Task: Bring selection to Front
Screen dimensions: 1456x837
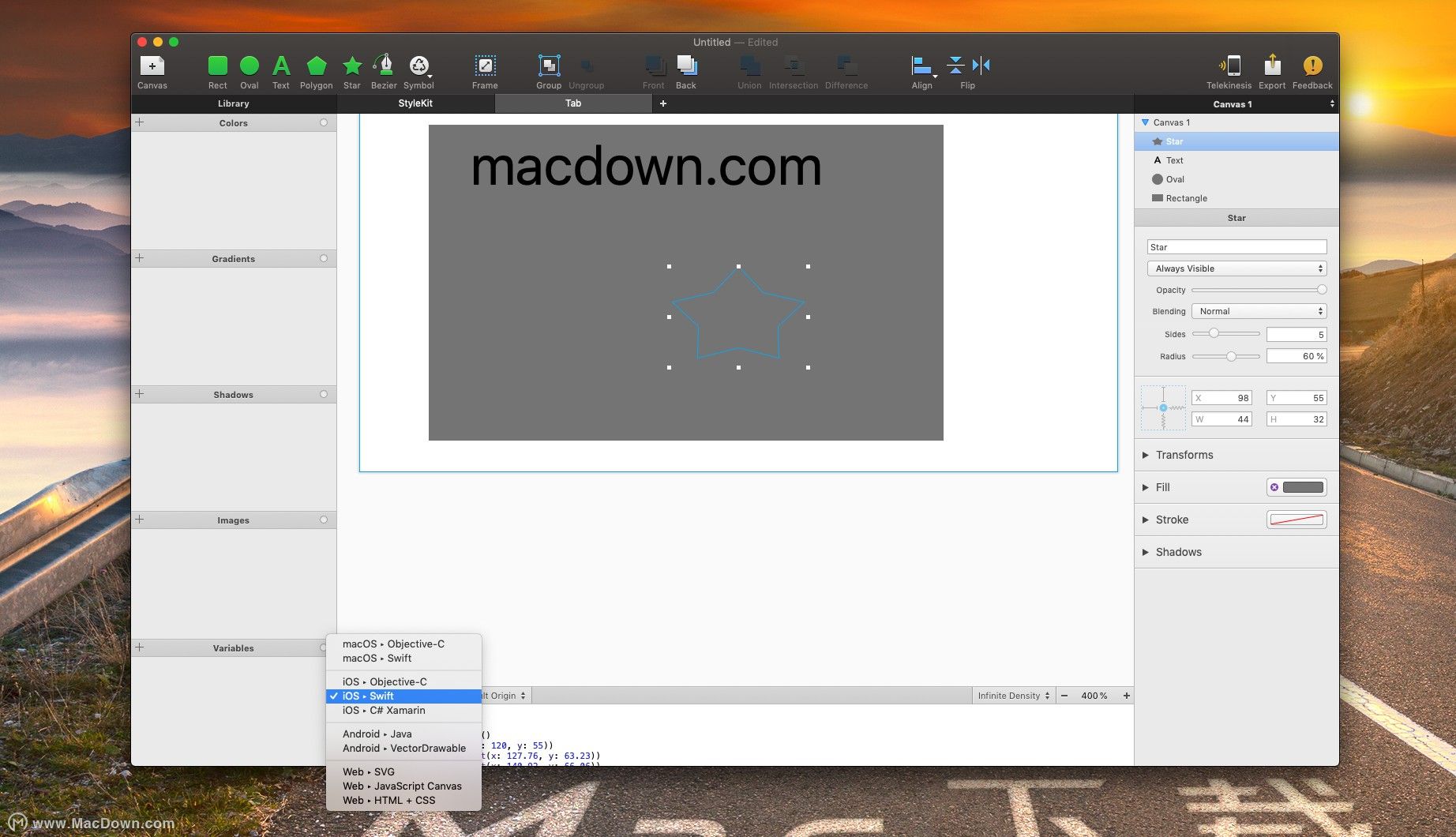Action: (653, 66)
